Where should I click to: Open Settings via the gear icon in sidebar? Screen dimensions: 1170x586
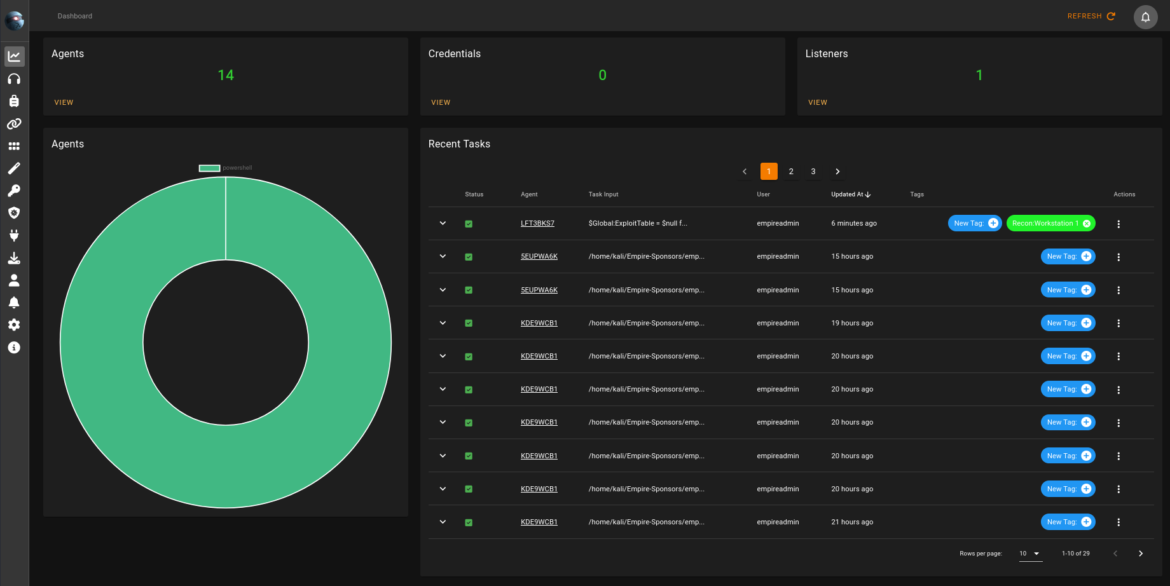[x=14, y=322]
